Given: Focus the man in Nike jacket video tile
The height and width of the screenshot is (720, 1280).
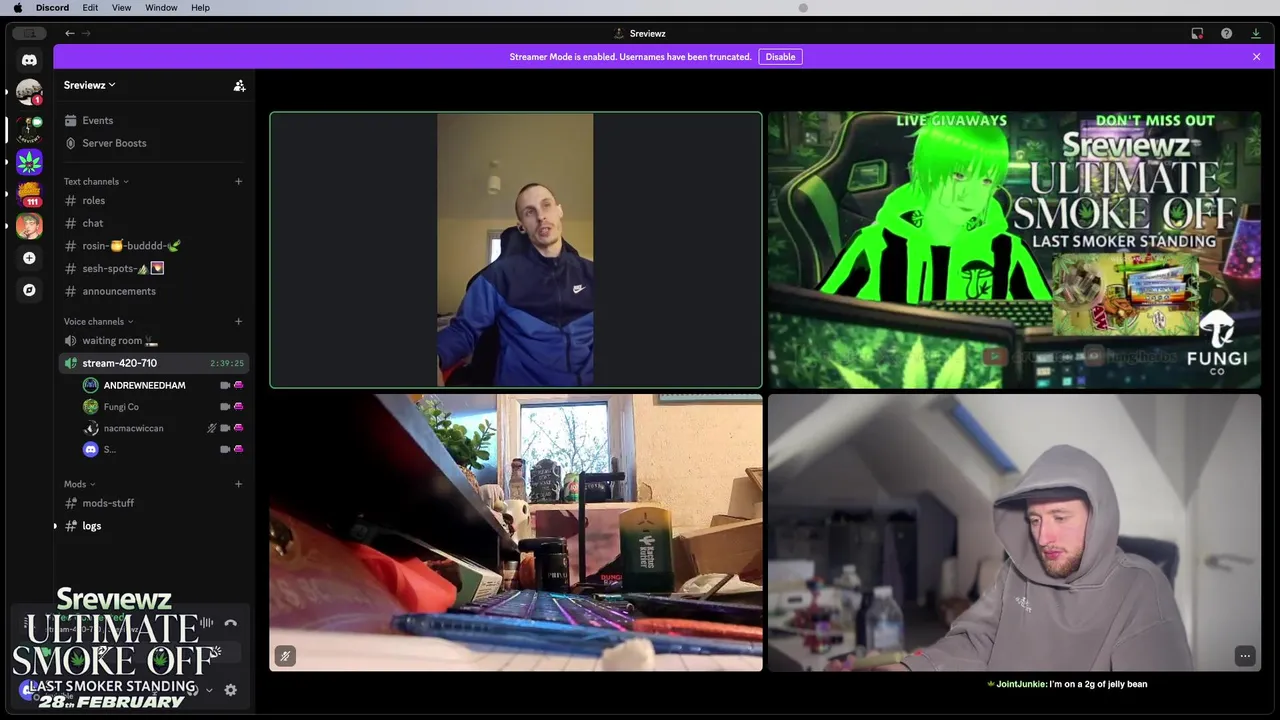Looking at the screenshot, I should (516, 250).
